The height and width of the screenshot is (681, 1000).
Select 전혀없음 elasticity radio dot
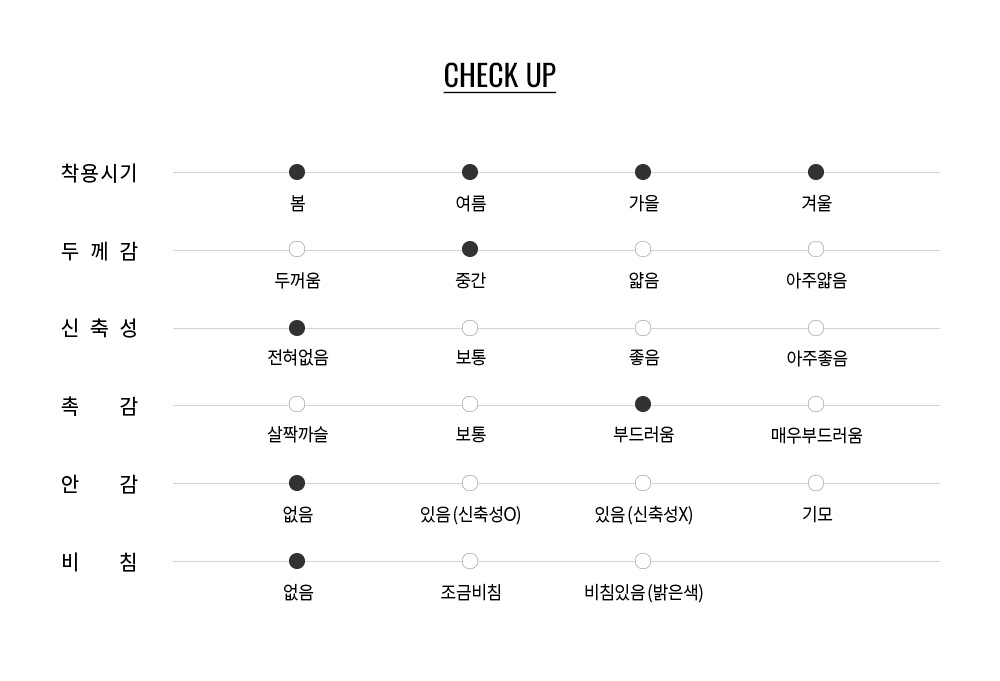pyautogui.click(x=297, y=328)
